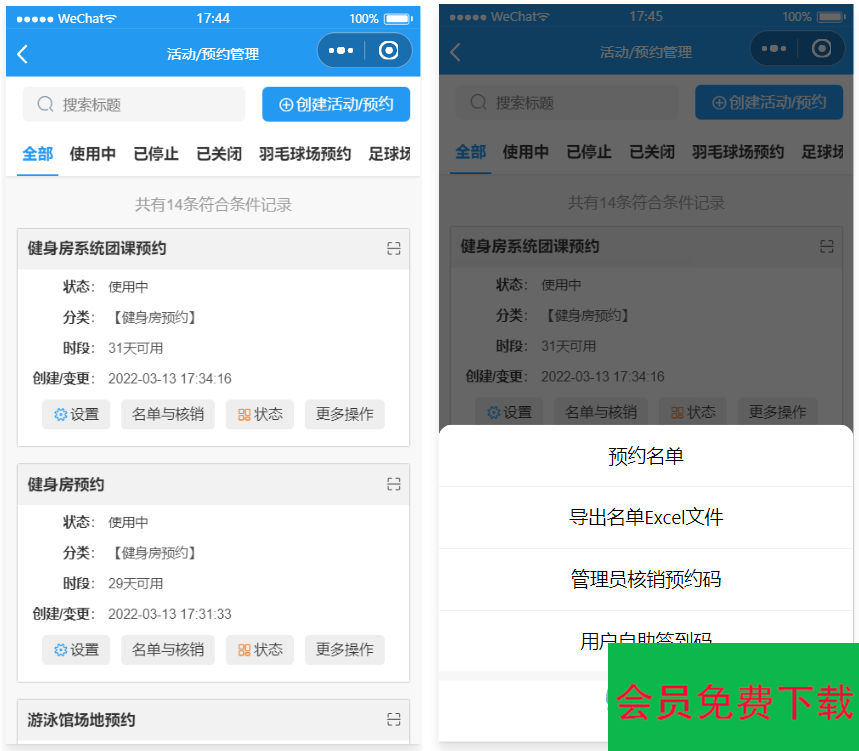Image resolution: width=859 pixels, height=751 pixels.
Task: Click 创建活动/预约 button on left screen
Action: (x=336, y=104)
